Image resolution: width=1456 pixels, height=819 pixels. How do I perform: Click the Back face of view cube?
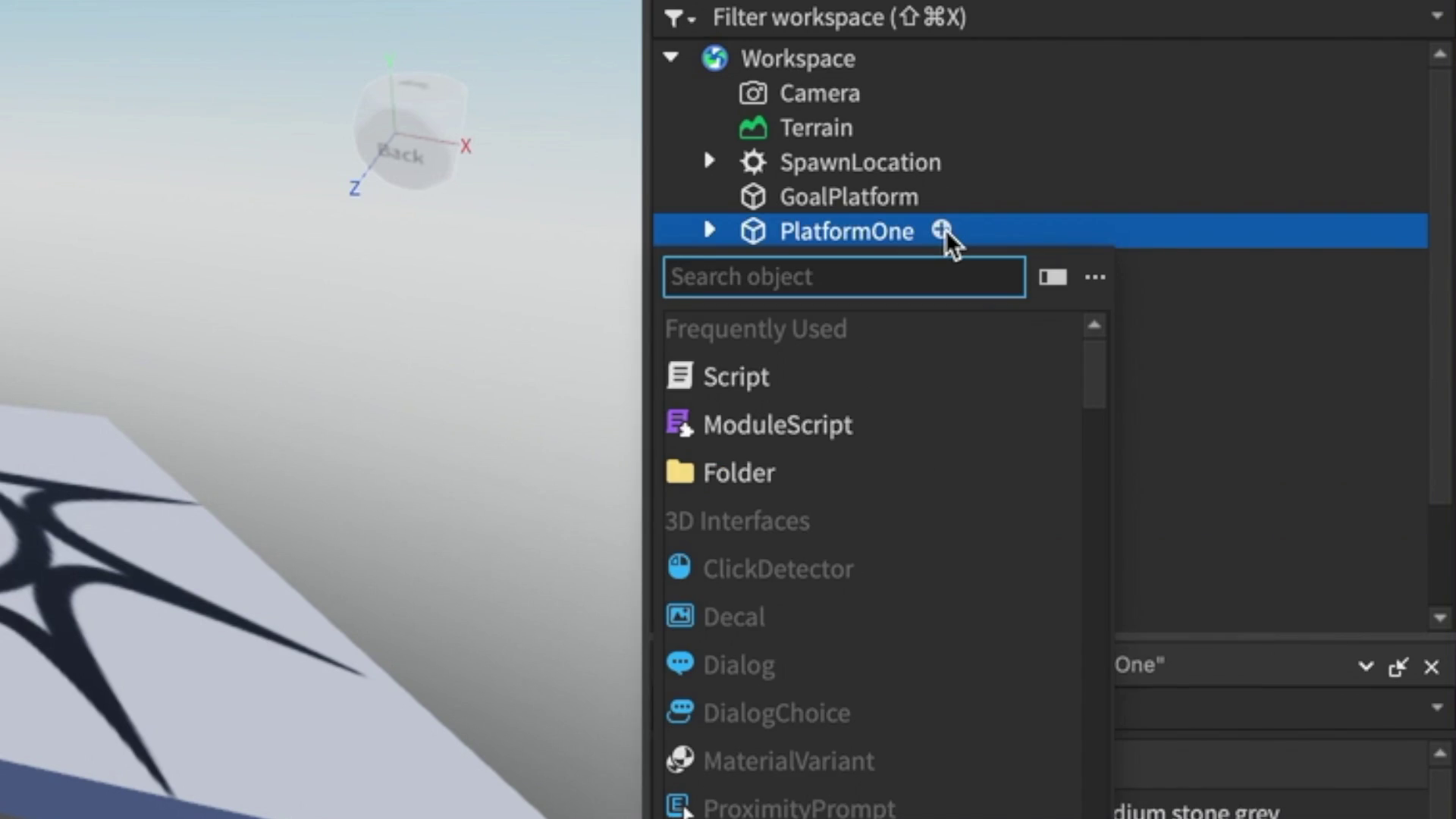(400, 154)
